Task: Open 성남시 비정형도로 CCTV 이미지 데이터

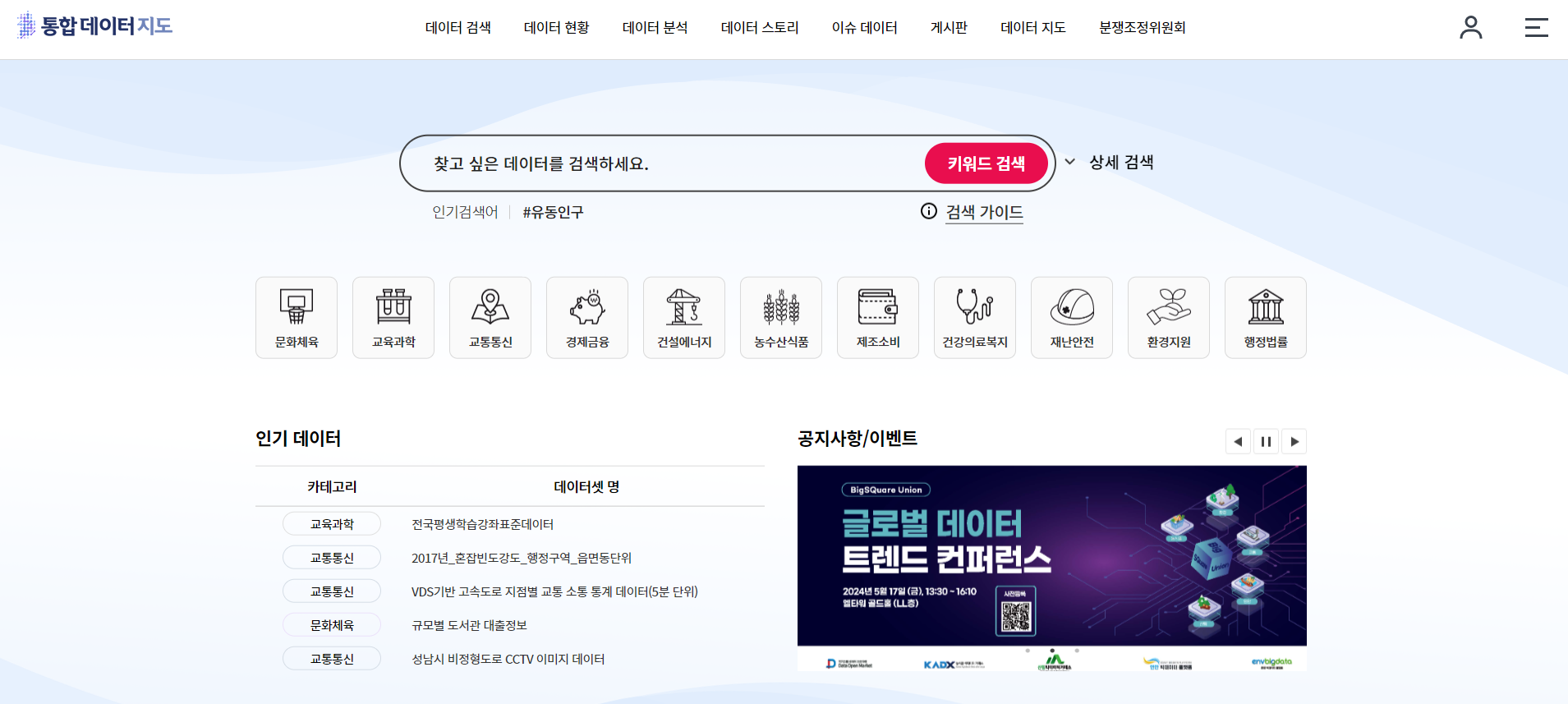Action: [508, 659]
